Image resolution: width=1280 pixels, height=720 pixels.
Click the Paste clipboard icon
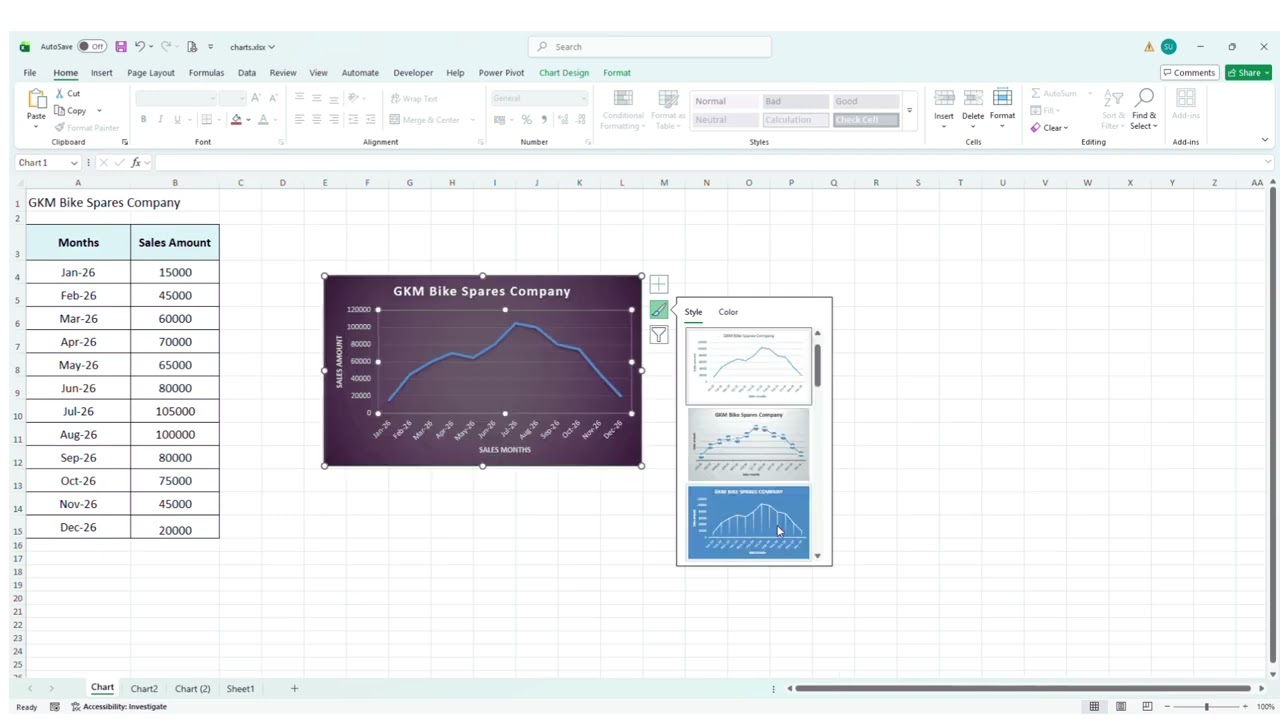(x=37, y=99)
